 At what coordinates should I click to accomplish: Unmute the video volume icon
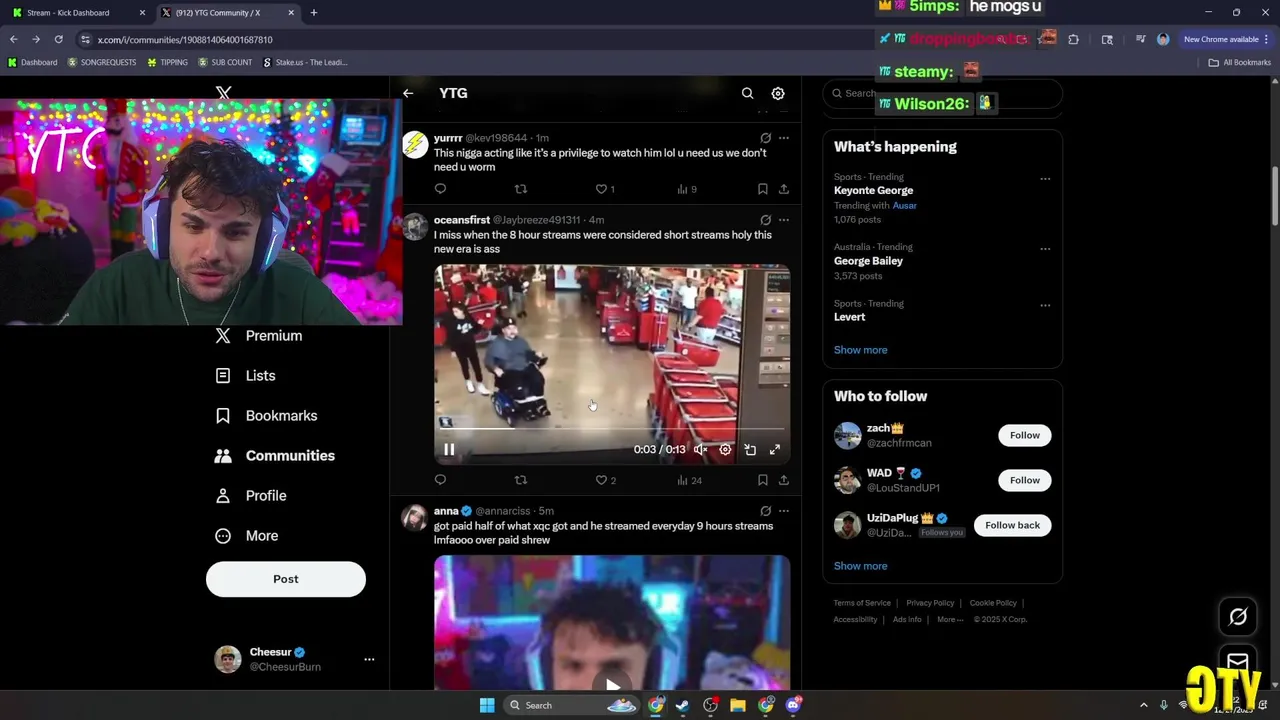click(701, 450)
